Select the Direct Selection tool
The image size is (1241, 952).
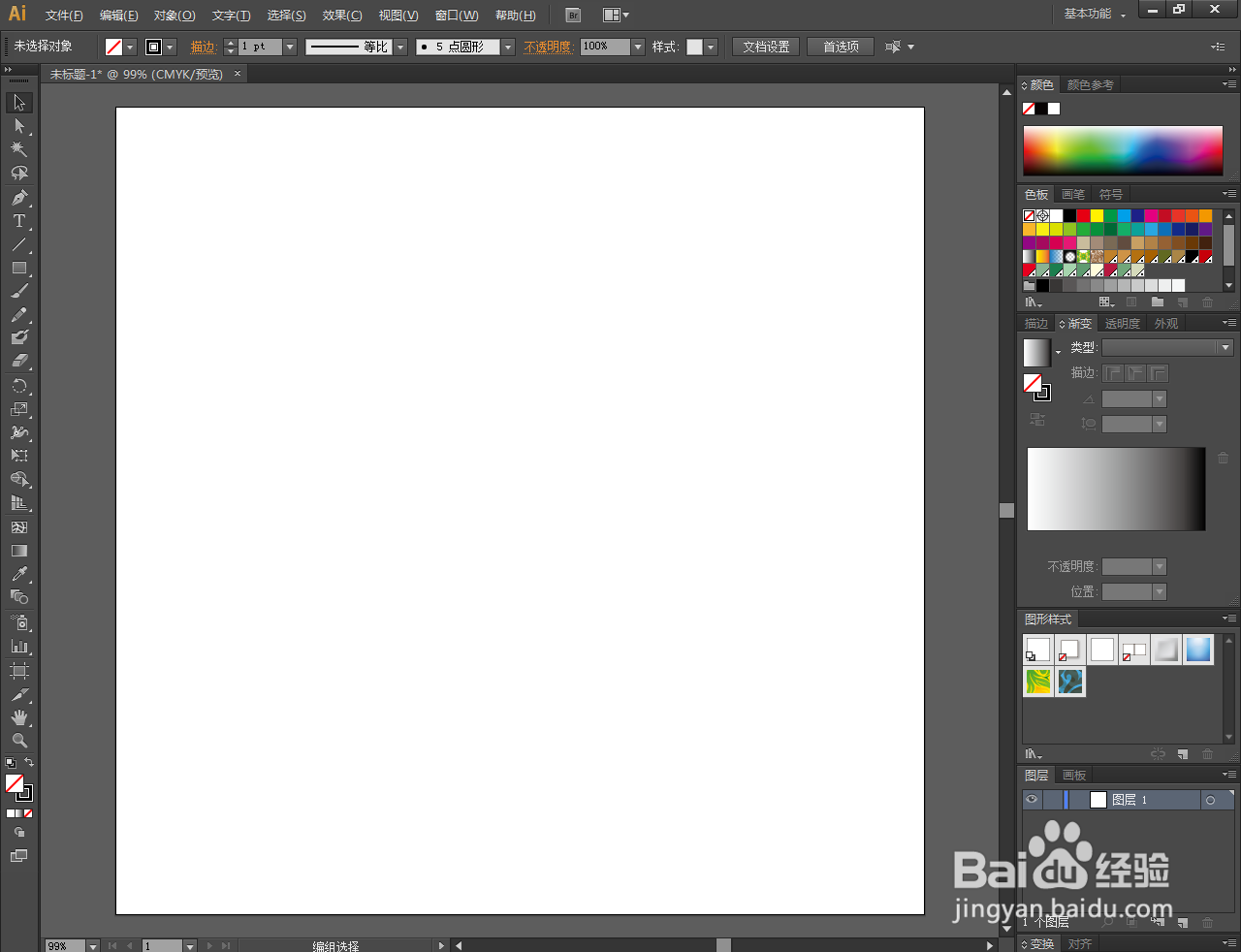click(x=19, y=126)
